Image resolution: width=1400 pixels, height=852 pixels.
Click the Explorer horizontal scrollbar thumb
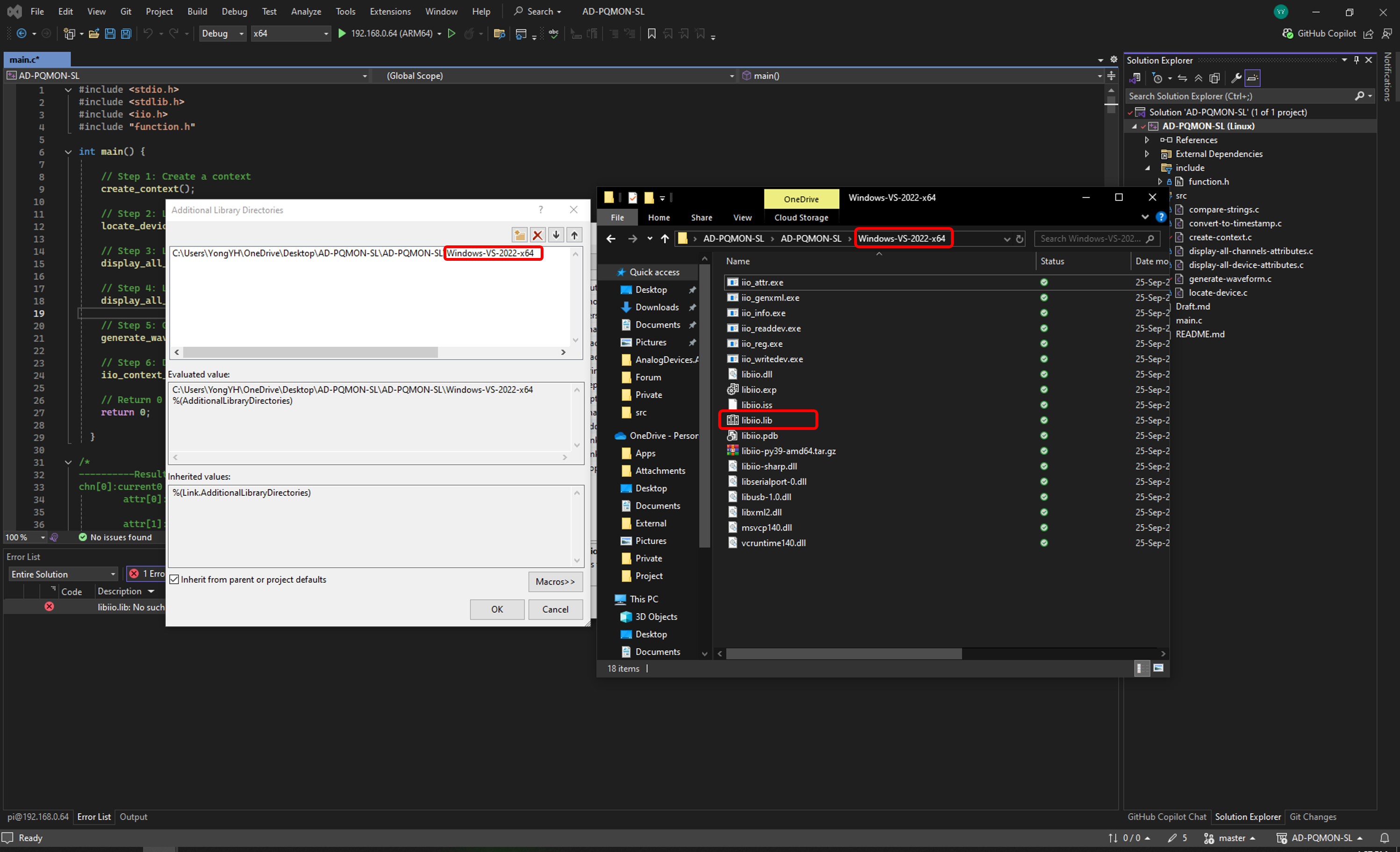844,654
